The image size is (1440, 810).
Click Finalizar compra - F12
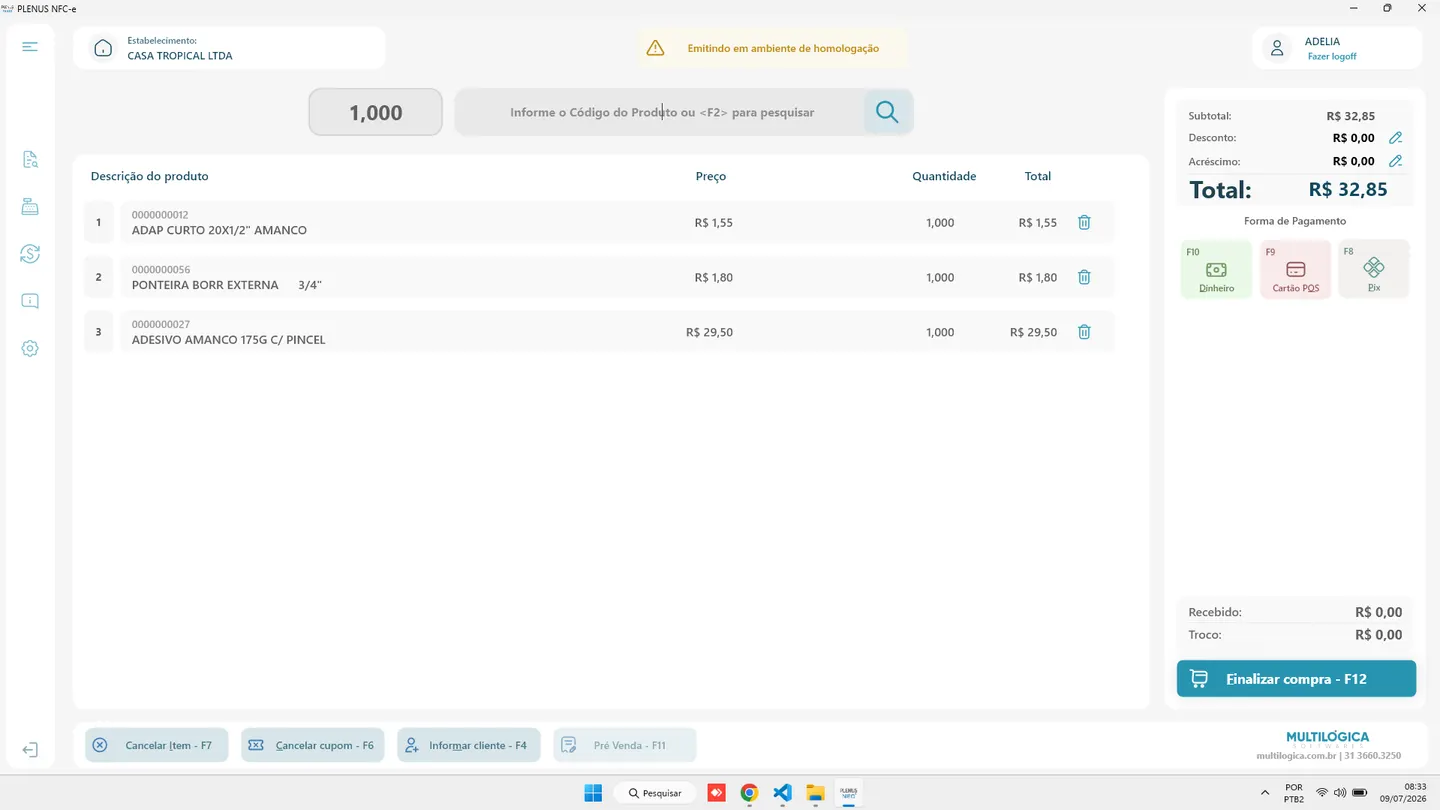[x=1296, y=679]
